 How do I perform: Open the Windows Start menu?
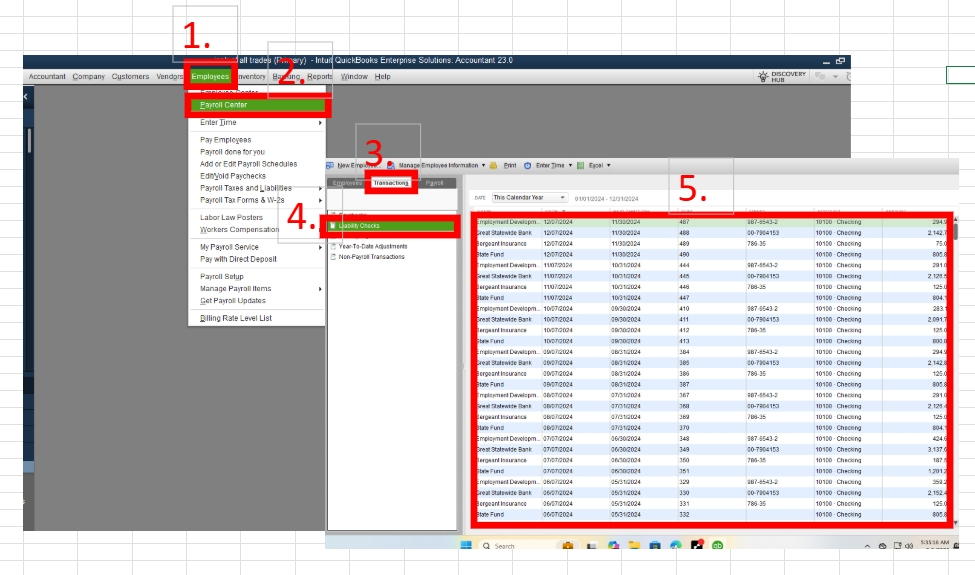466,546
